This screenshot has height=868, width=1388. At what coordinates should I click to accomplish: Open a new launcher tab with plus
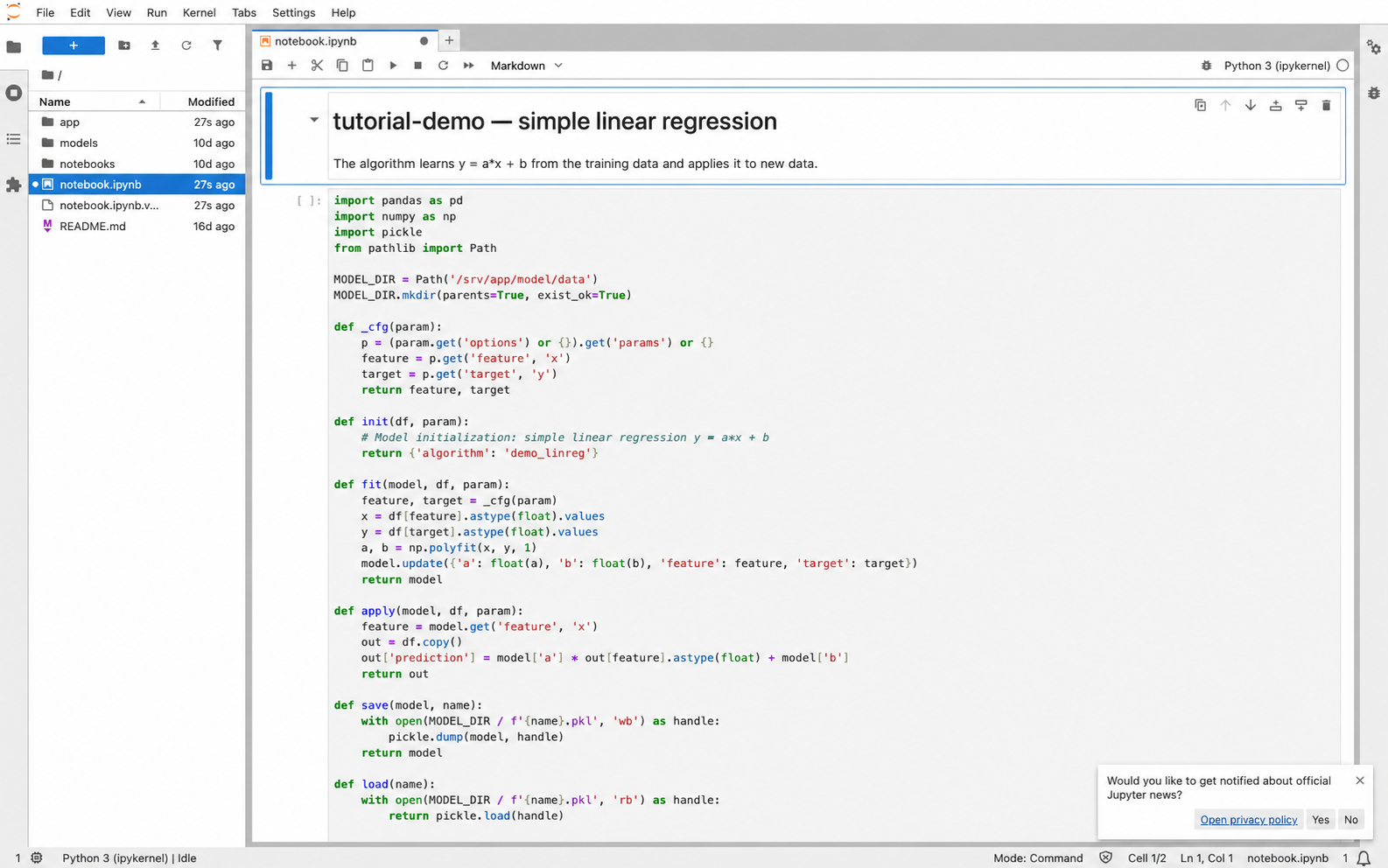tap(449, 40)
